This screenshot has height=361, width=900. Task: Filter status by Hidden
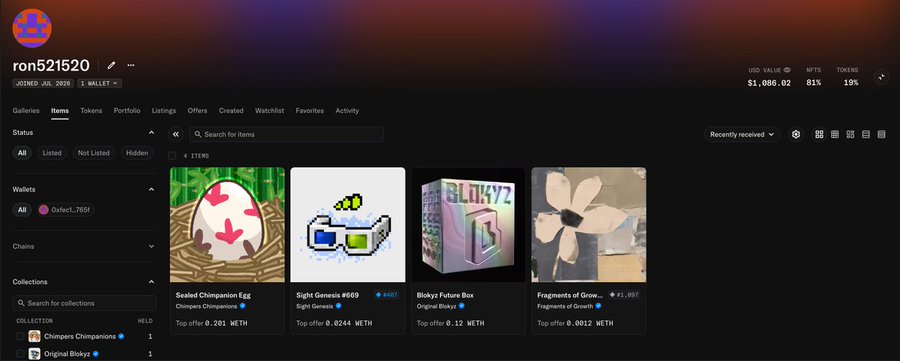point(137,153)
